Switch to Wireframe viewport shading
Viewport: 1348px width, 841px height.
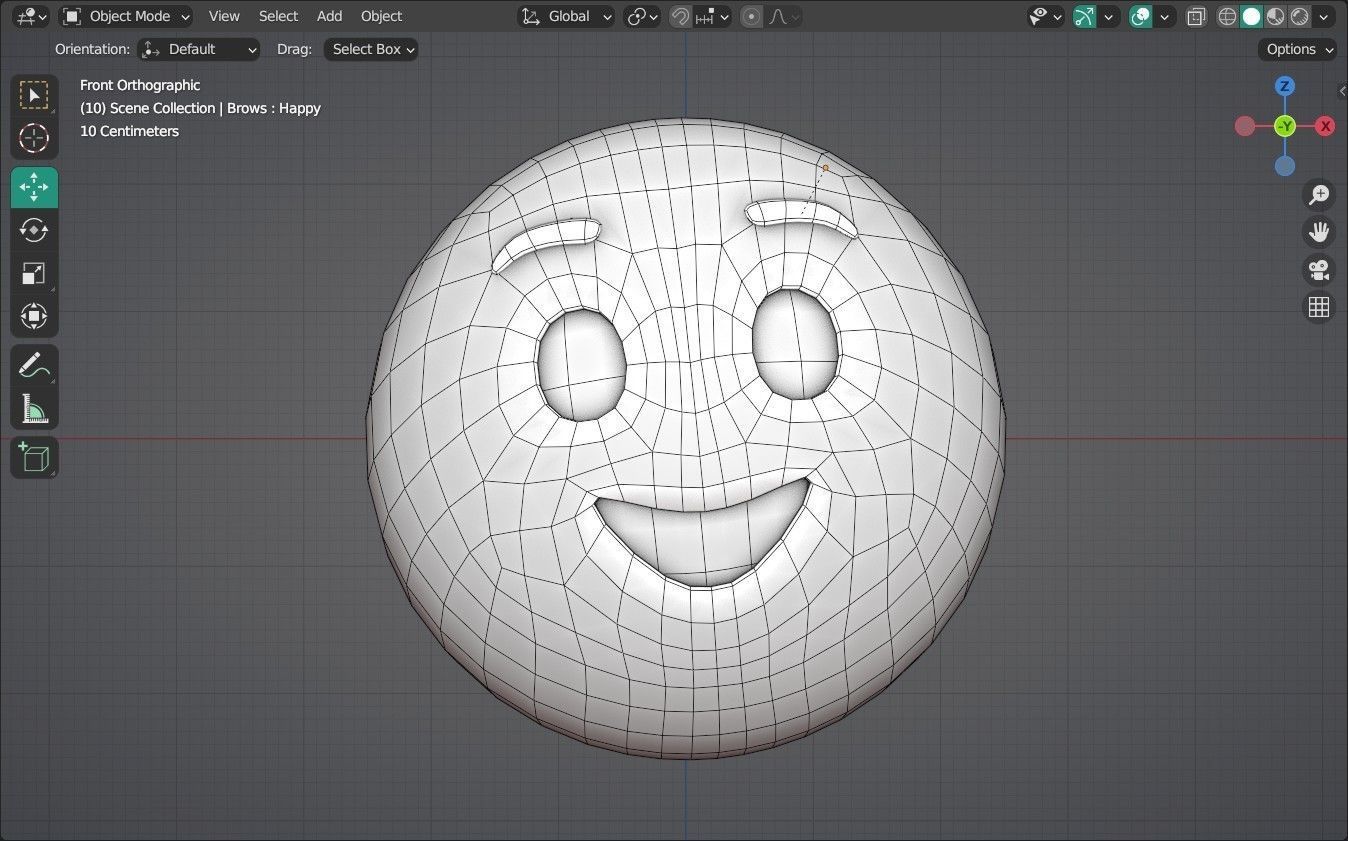coord(1227,16)
